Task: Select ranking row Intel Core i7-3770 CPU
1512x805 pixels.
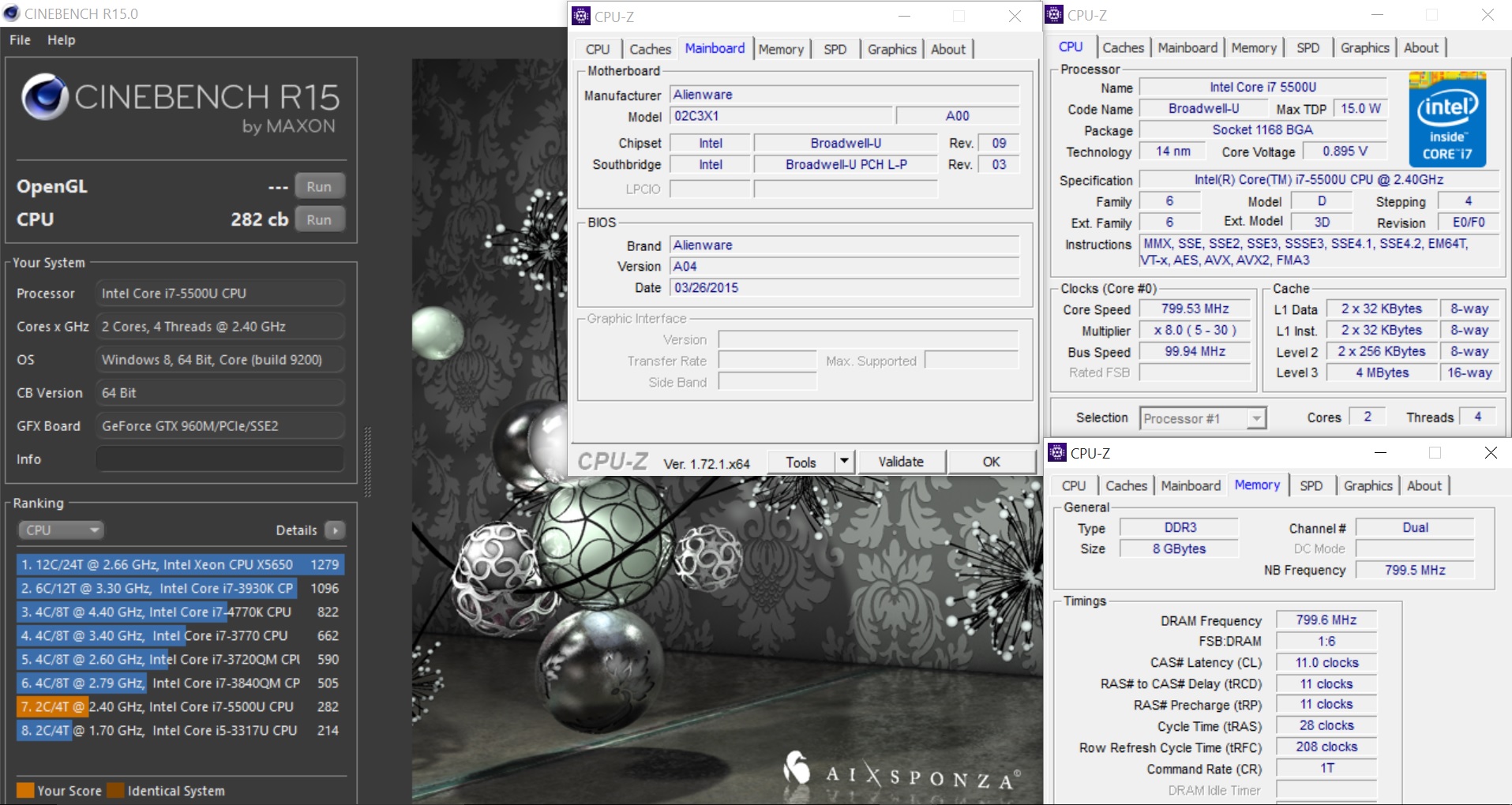Action: pos(180,635)
